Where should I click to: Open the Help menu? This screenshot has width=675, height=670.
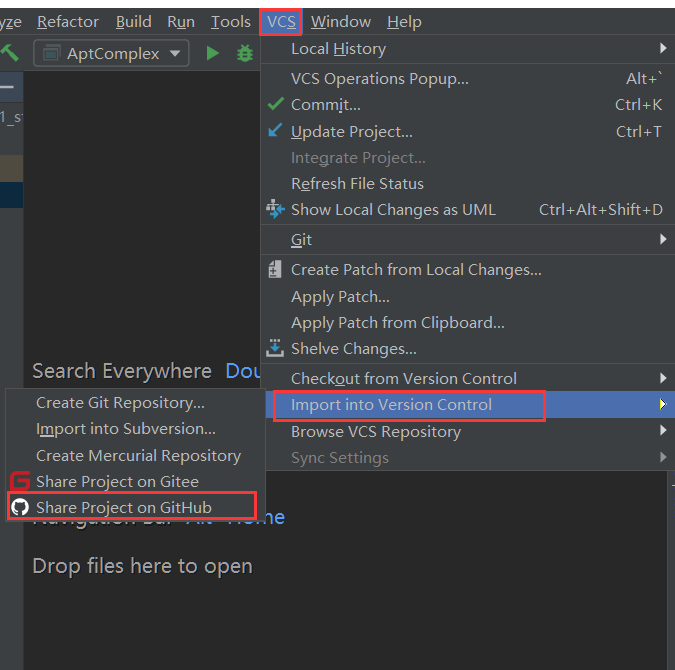pos(404,22)
